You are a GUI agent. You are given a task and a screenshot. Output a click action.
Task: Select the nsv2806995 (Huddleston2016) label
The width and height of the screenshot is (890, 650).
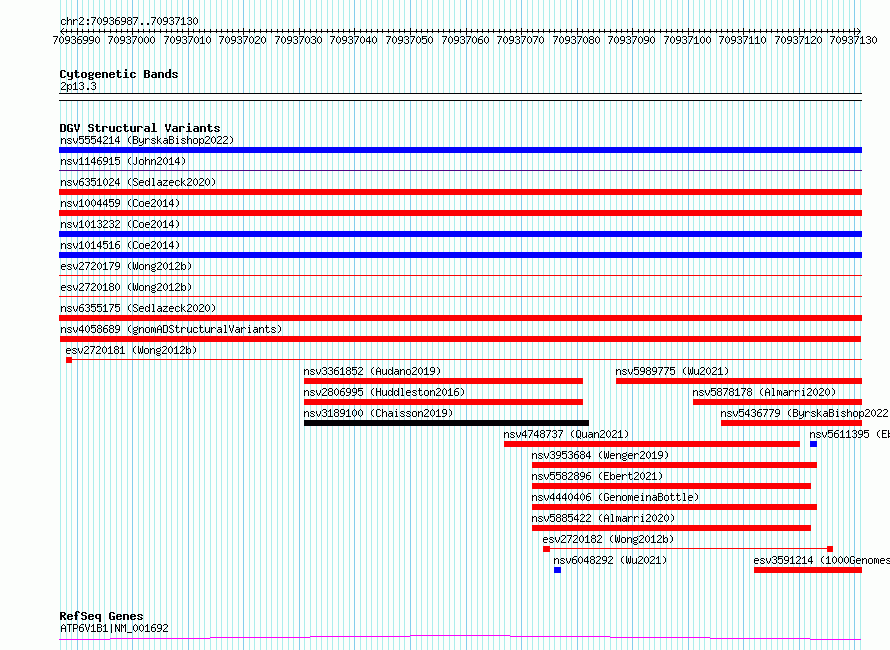384,392
